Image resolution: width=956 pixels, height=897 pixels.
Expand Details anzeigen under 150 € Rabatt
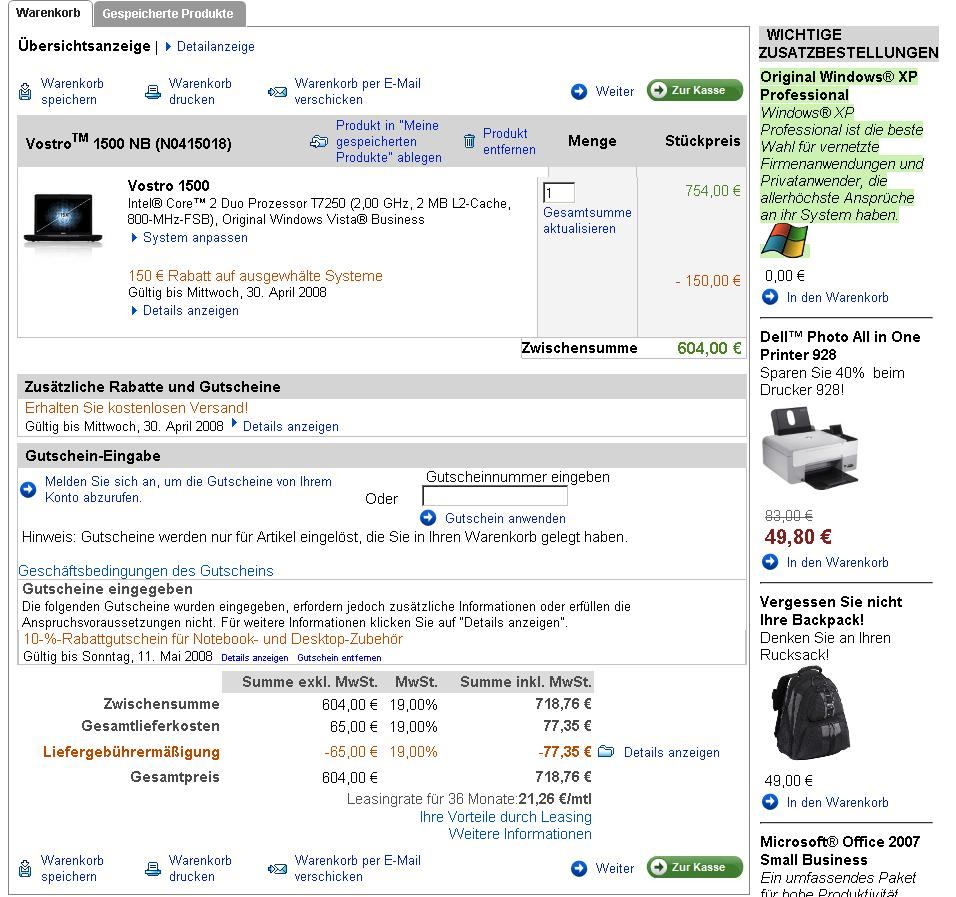coord(191,311)
